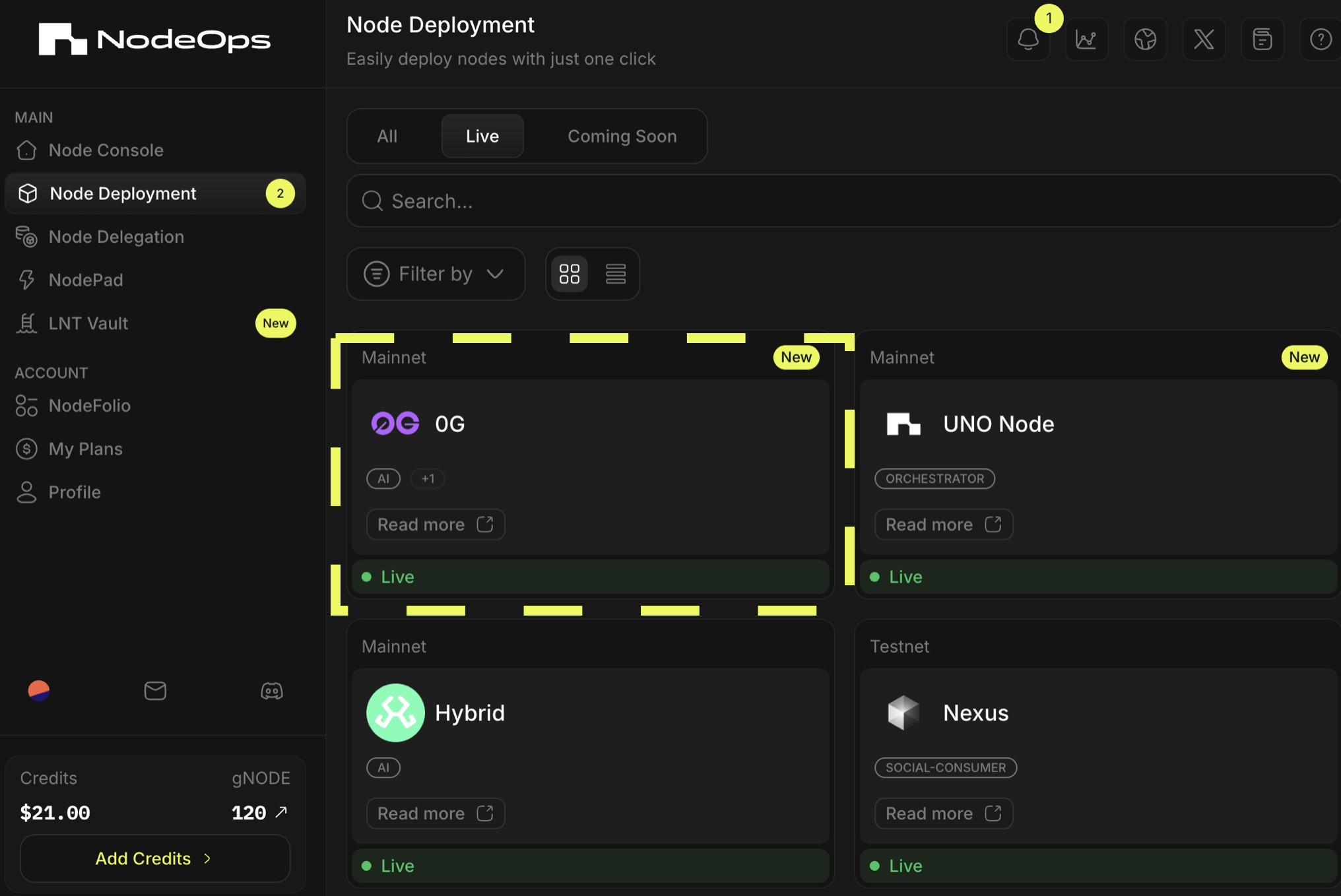The width and height of the screenshot is (1341, 896).
Task: Click Read more on the 0G card
Action: tap(435, 524)
